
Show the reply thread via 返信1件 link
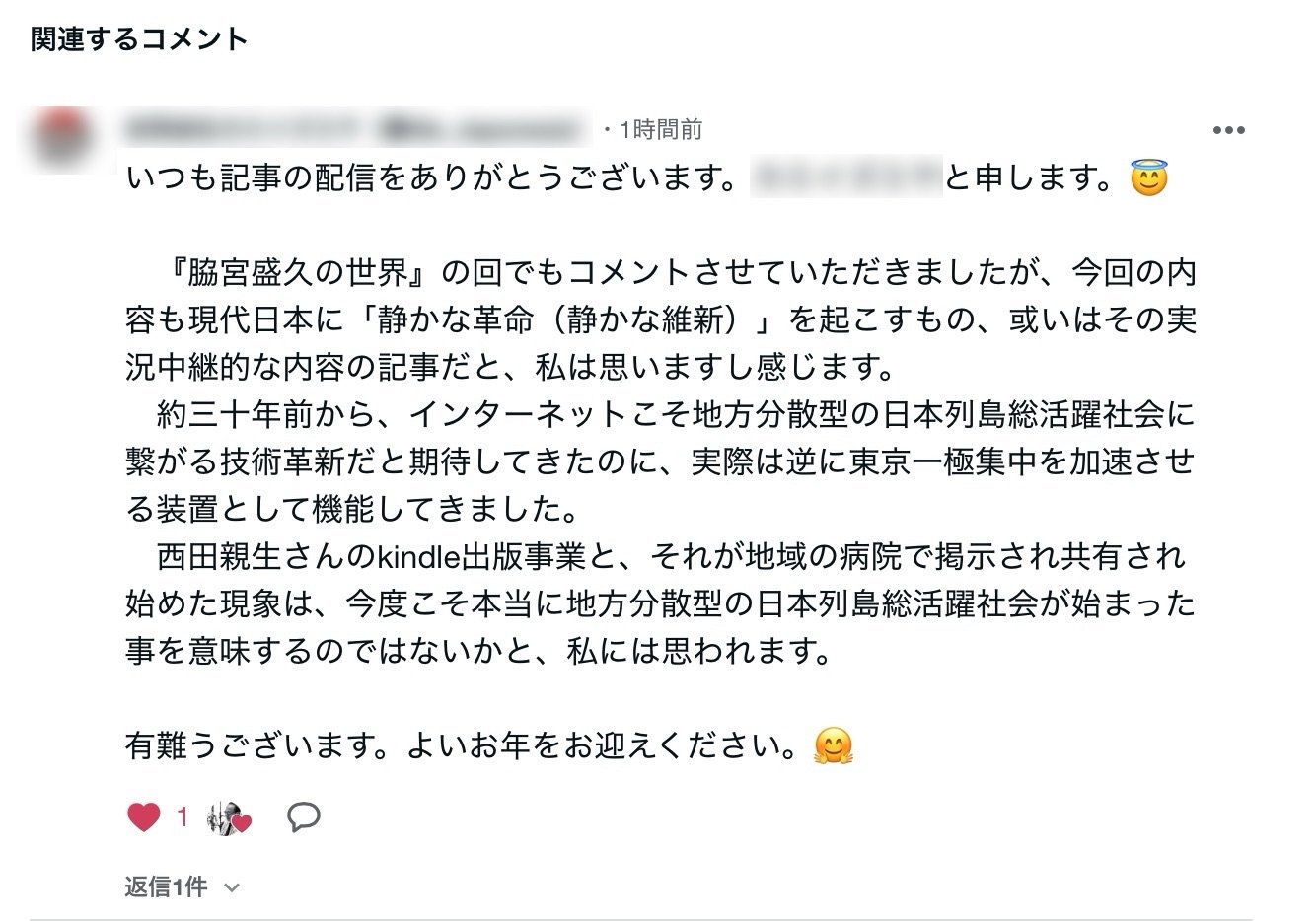click(x=166, y=886)
